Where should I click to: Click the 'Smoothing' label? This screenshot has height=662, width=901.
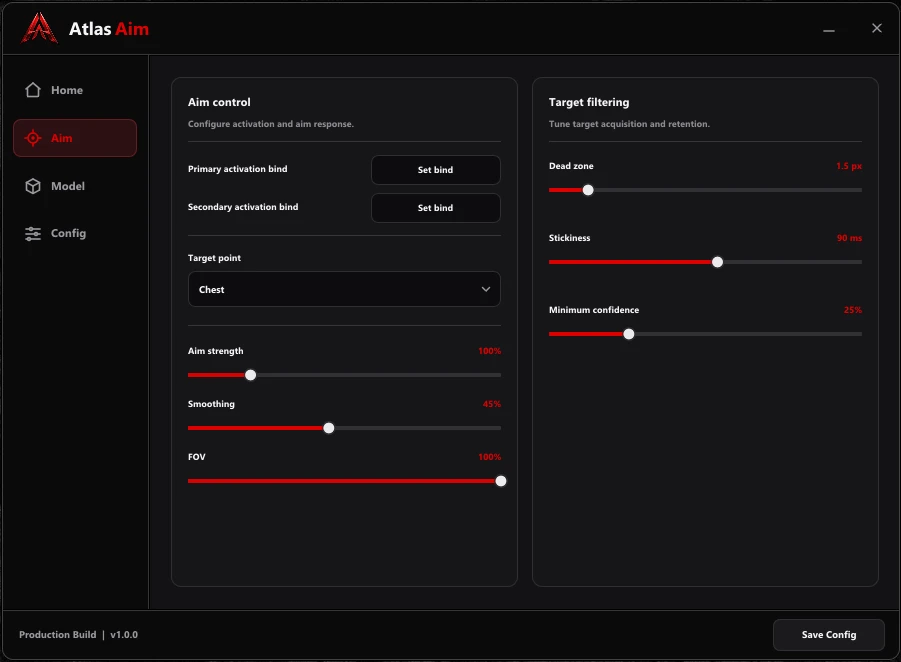[211, 404]
